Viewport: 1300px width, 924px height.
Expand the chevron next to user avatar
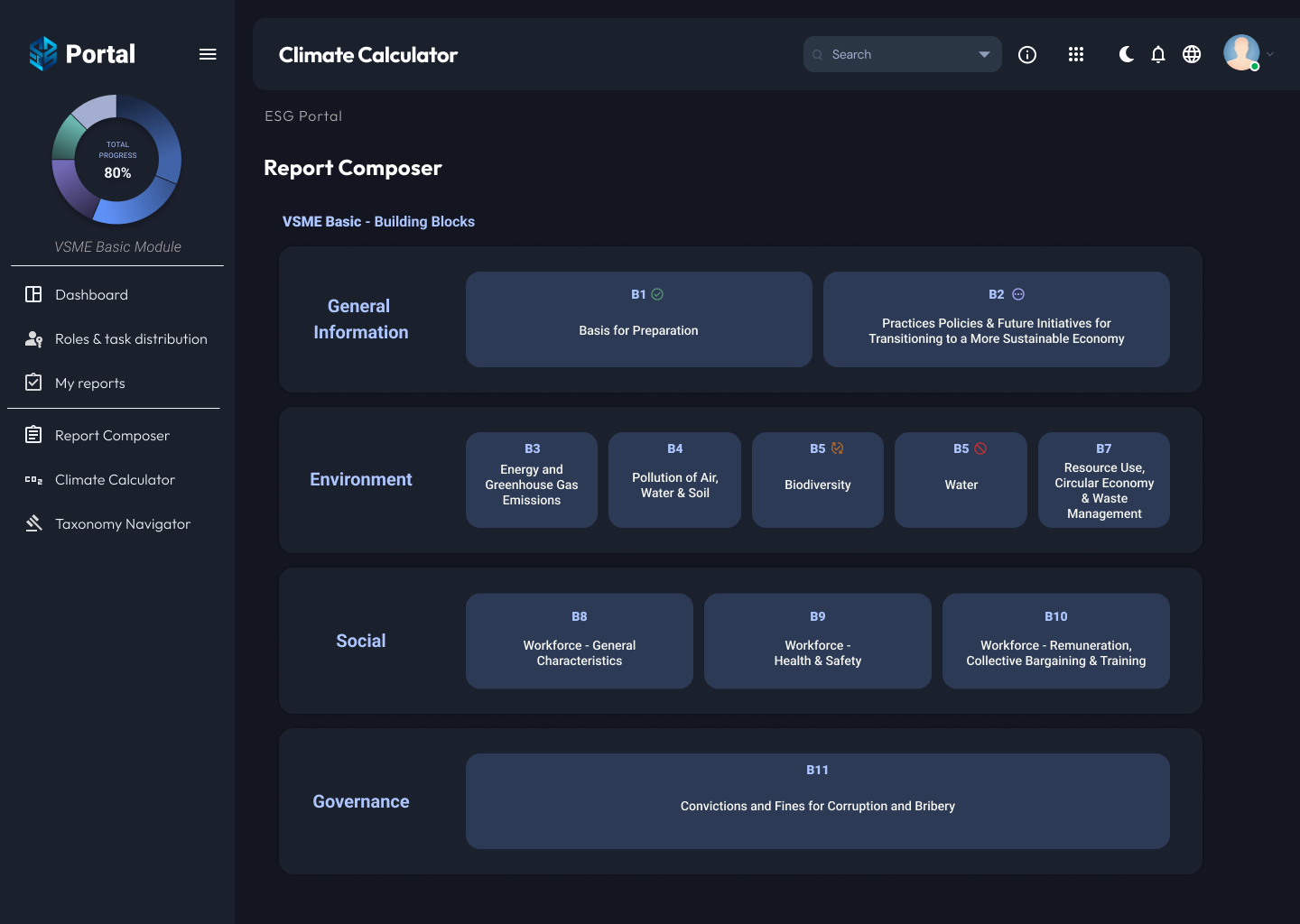(x=1270, y=54)
